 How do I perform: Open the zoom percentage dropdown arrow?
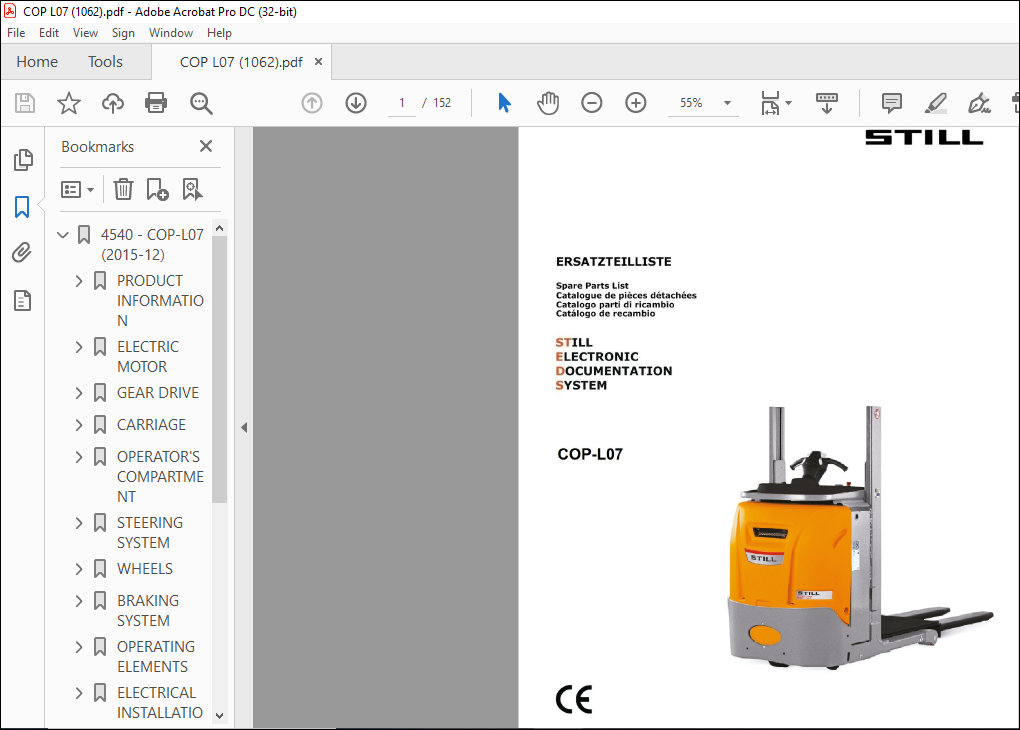727,103
